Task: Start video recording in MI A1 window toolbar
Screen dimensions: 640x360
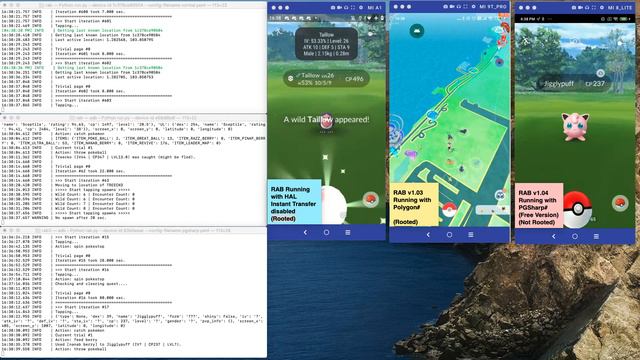Action: [339, 7]
